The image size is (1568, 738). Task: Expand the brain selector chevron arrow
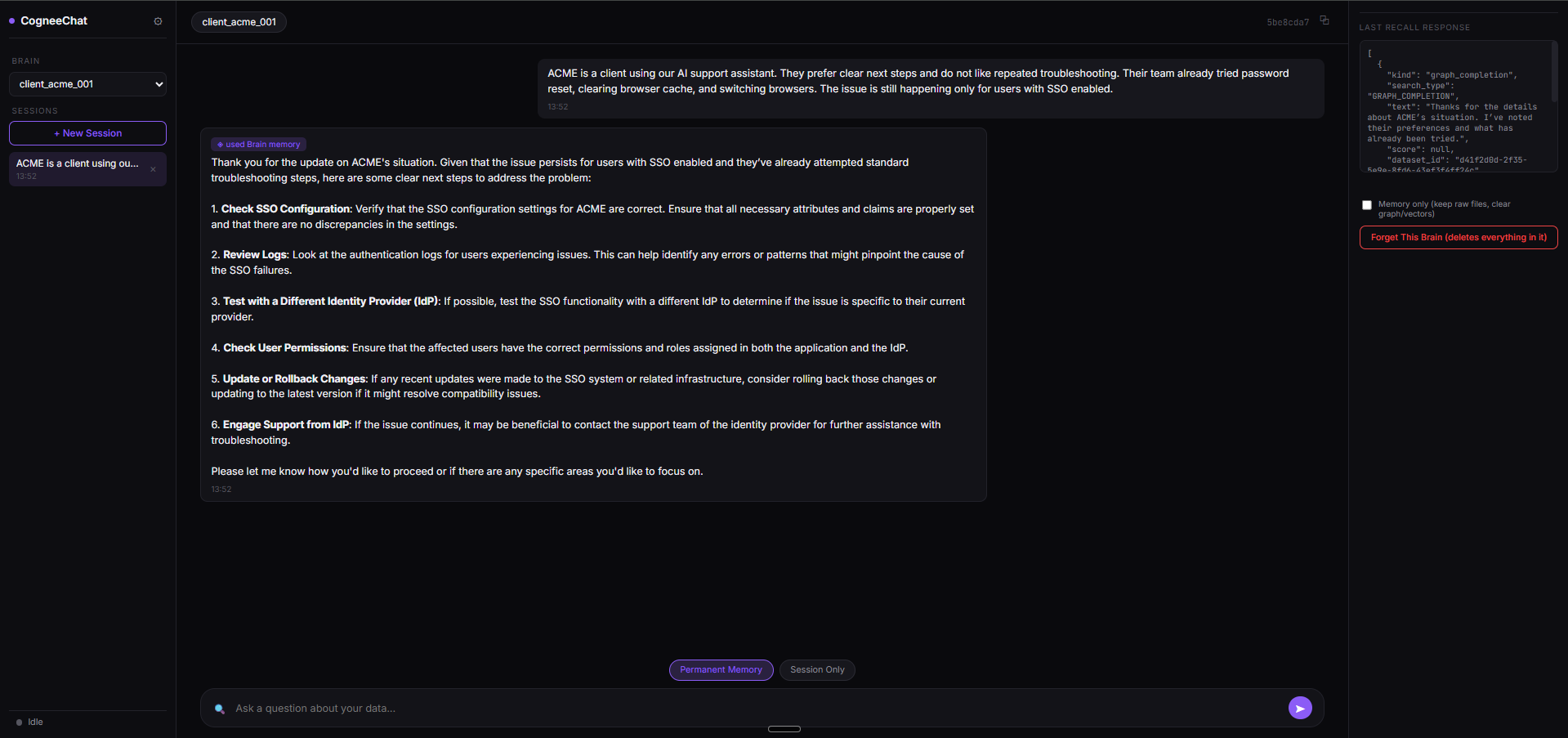[x=159, y=84]
